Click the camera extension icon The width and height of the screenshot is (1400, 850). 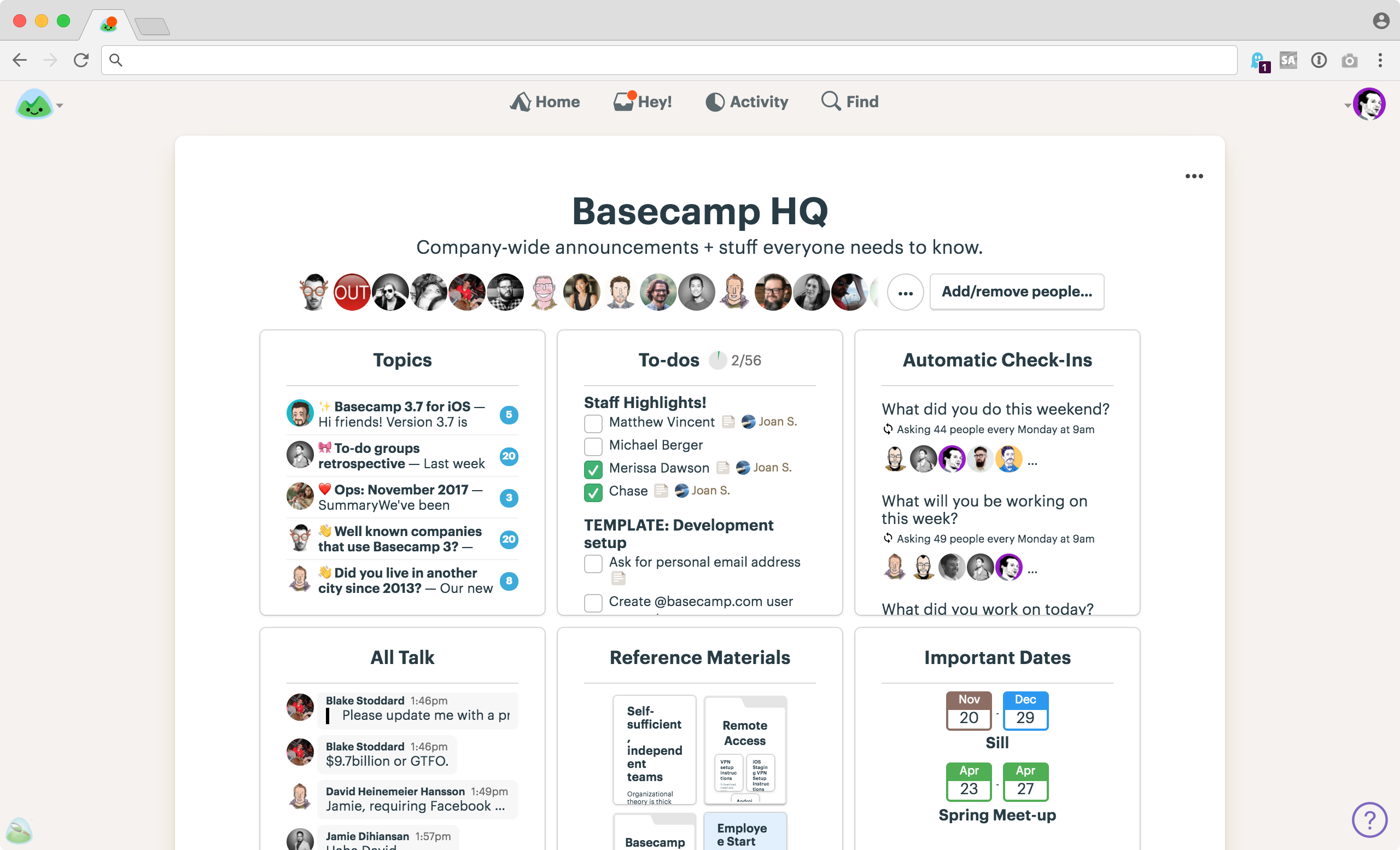tap(1350, 60)
